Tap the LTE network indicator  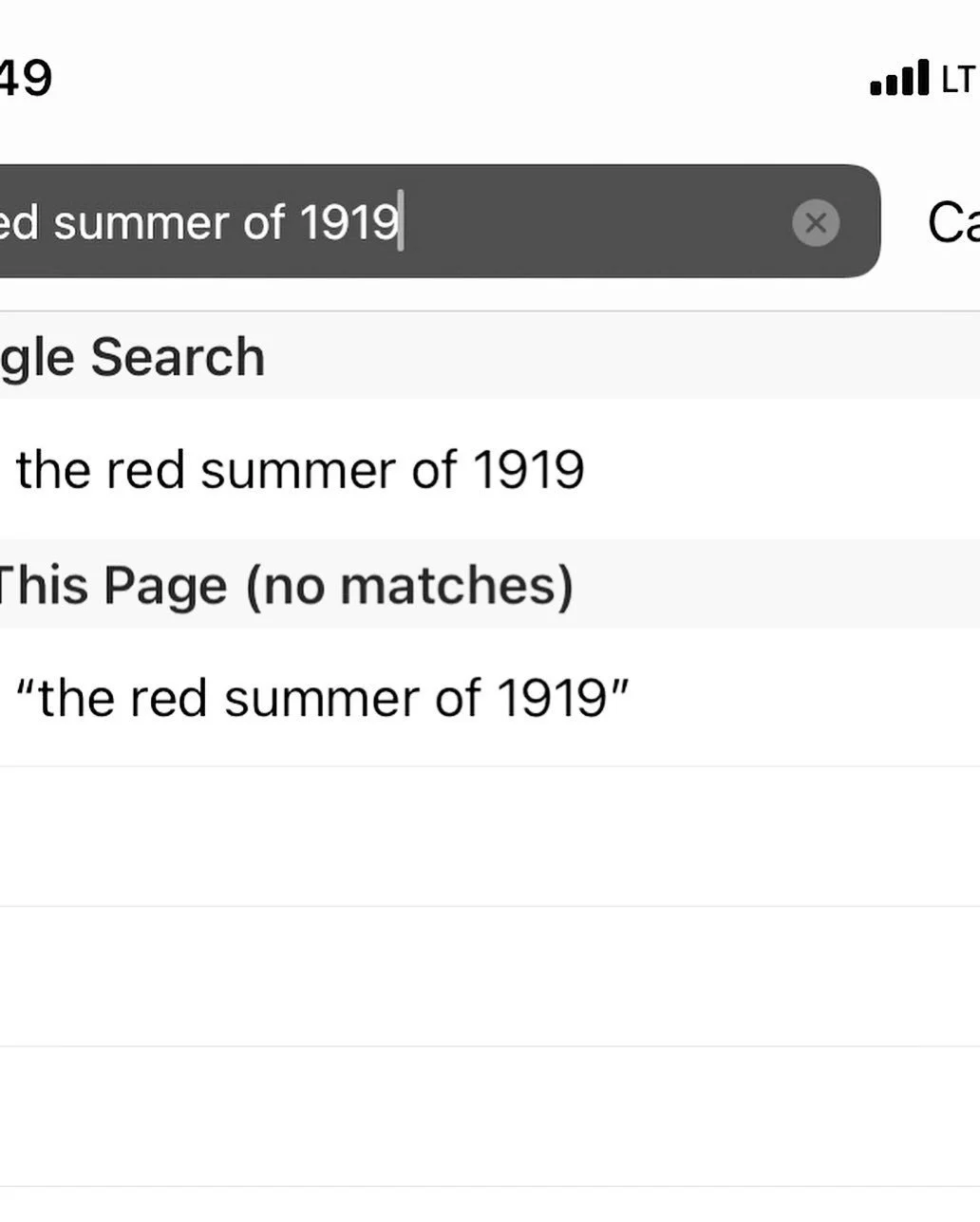958,80
